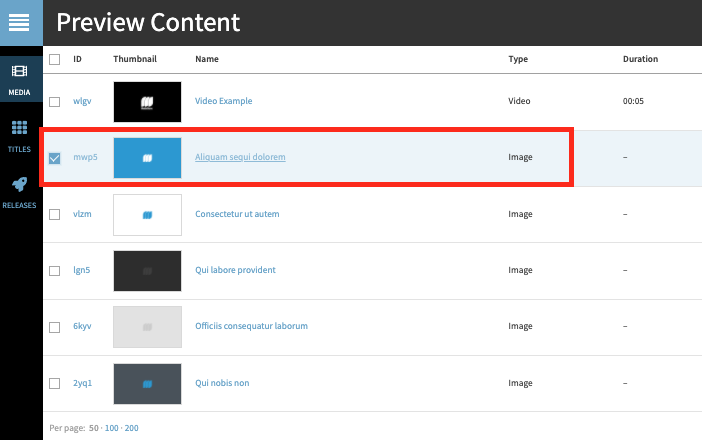Open the Consectetur ut autem thumbnail
The width and height of the screenshot is (702, 440).
(147, 214)
